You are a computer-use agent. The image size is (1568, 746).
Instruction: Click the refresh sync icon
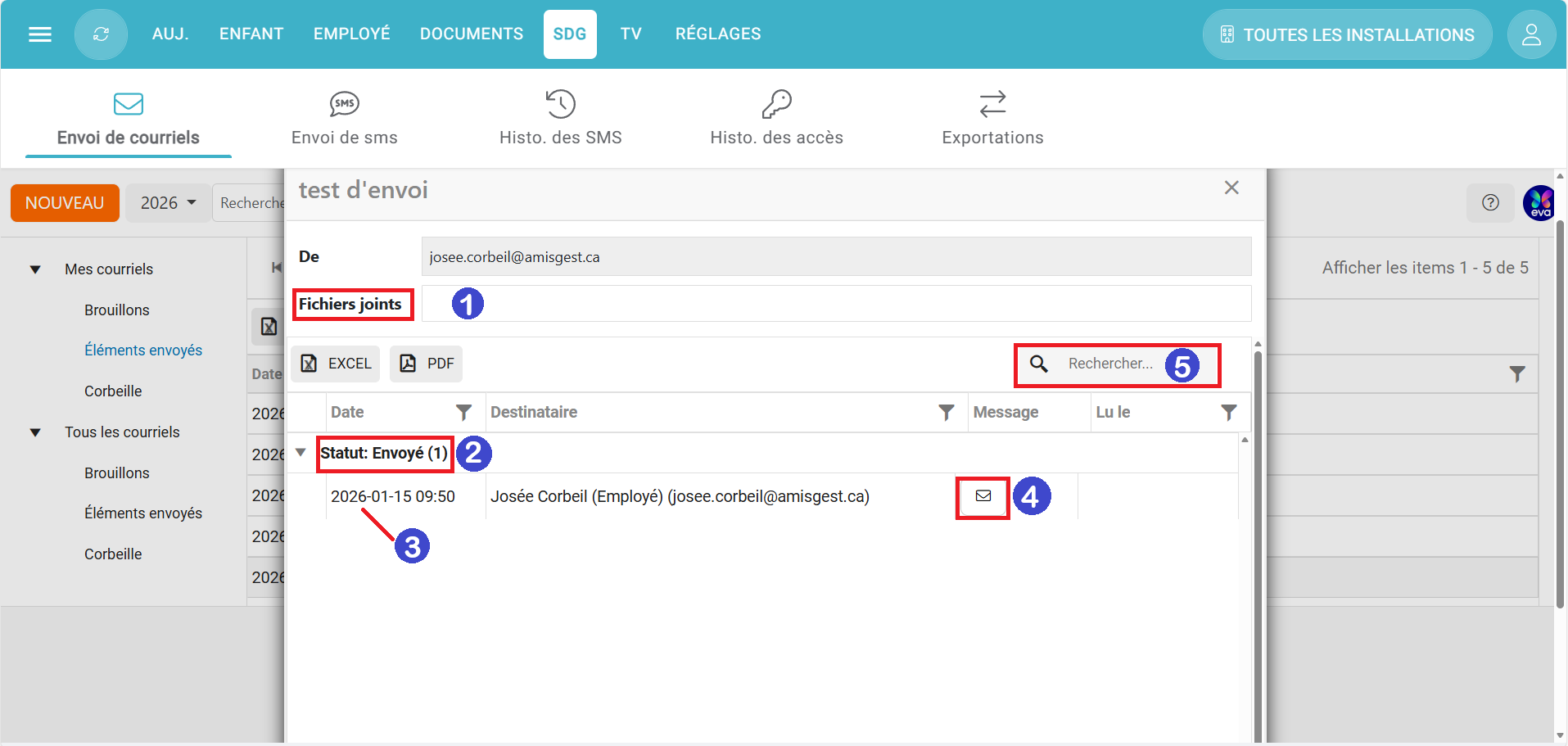(101, 34)
